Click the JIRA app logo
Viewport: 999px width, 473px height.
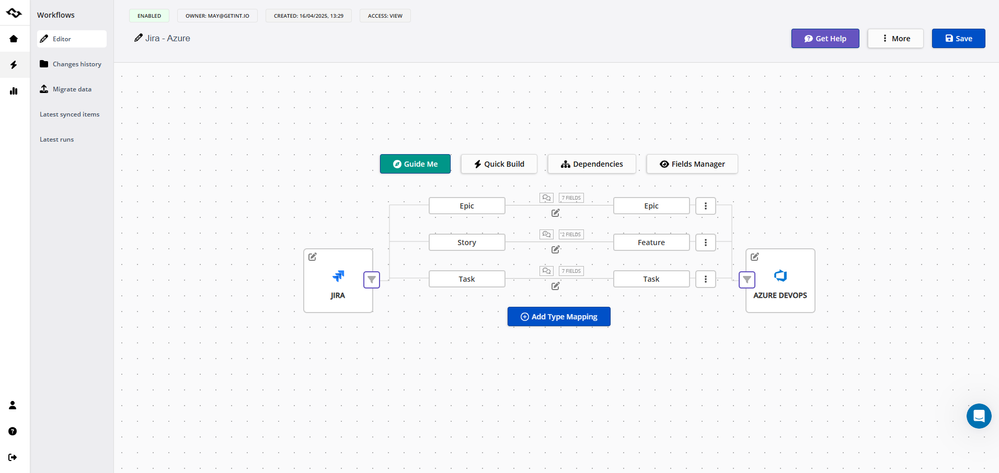coord(338,276)
